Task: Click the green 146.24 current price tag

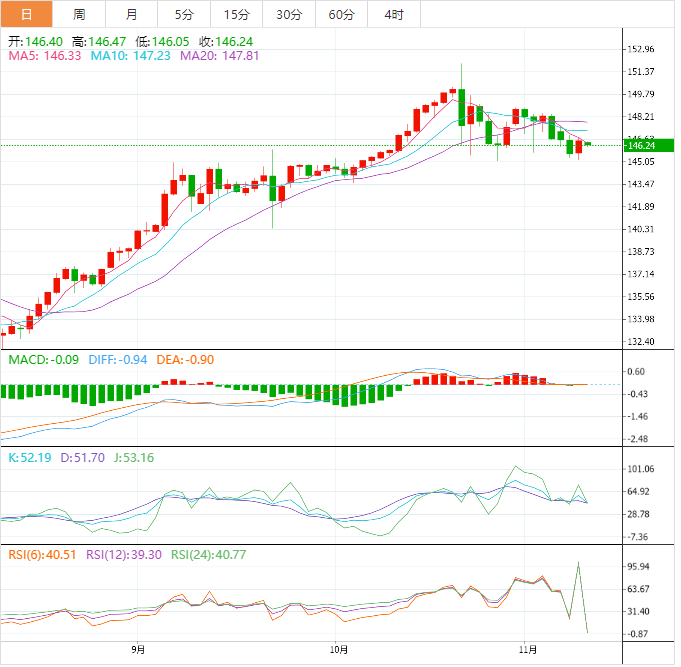Action: pyautogui.click(x=646, y=145)
